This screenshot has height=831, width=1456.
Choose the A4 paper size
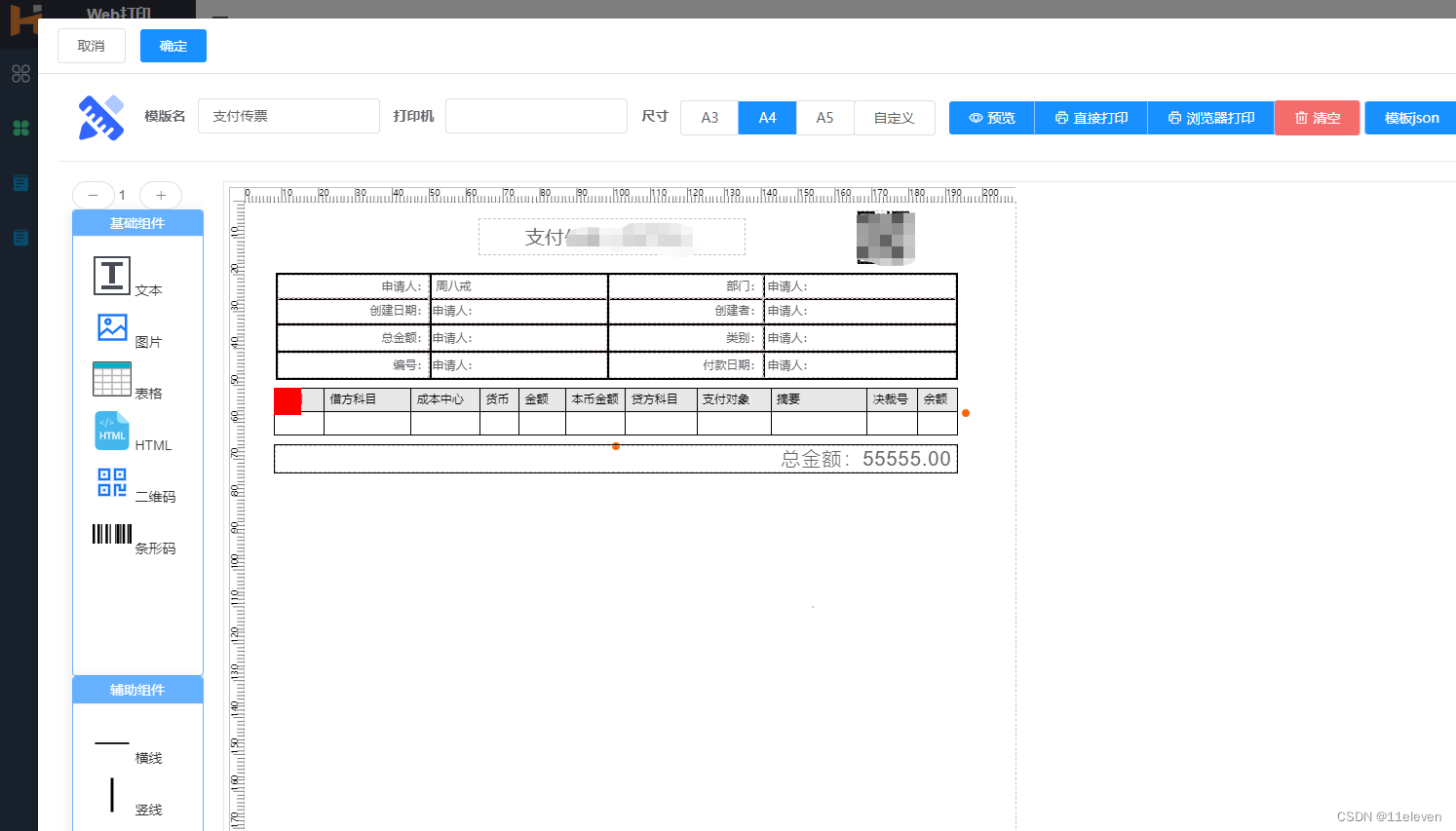pyautogui.click(x=767, y=118)
